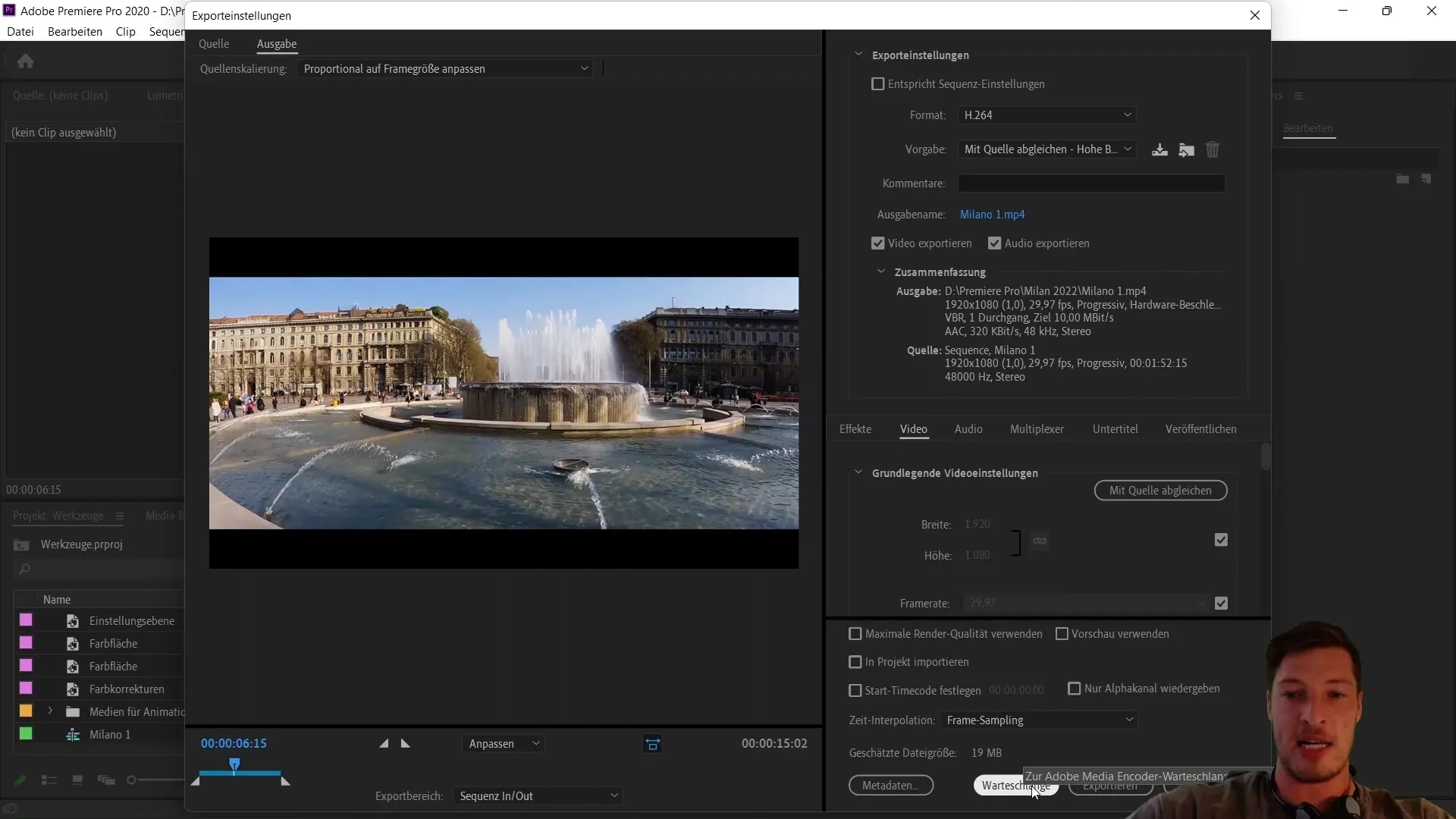This screenshot has width=1456, height=819.
Task: Click the fountain preview image
Action: (x=504, y=403)
